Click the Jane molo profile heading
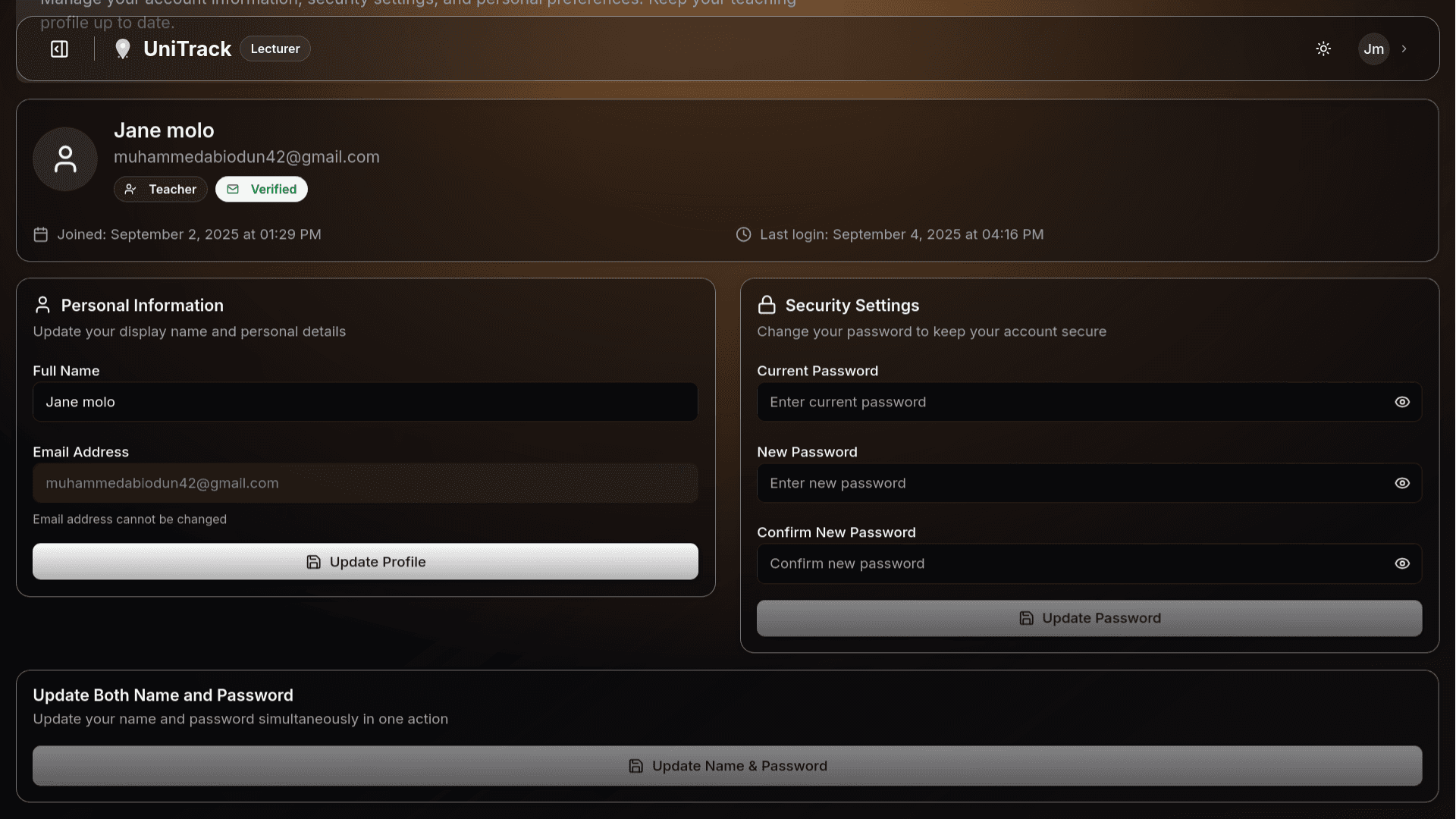Screen dimensions: 1456x819 pos(164,130)
